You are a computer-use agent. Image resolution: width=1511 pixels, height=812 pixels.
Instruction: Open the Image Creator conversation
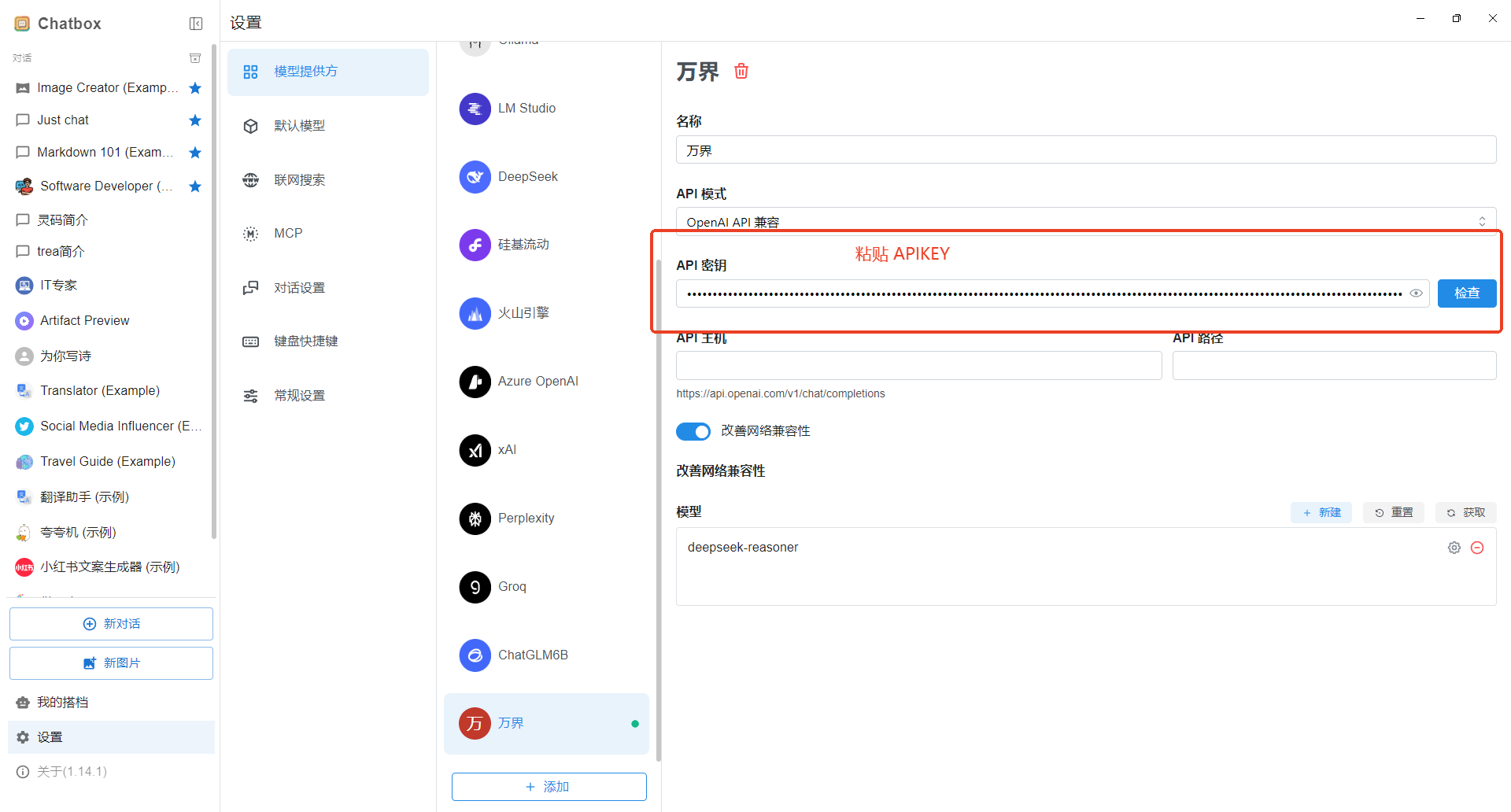pos(109,88)
